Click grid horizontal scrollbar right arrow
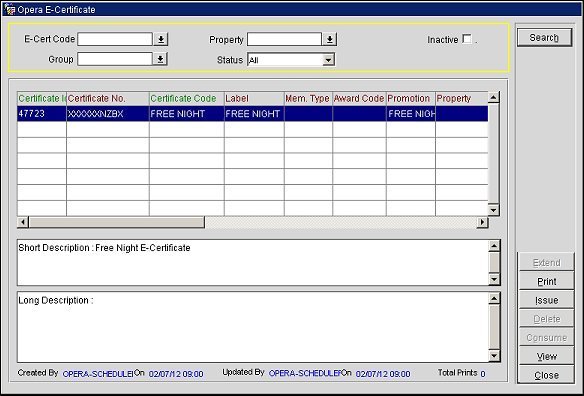This screenshot has width=584, height=396. [x=482, y=222]
